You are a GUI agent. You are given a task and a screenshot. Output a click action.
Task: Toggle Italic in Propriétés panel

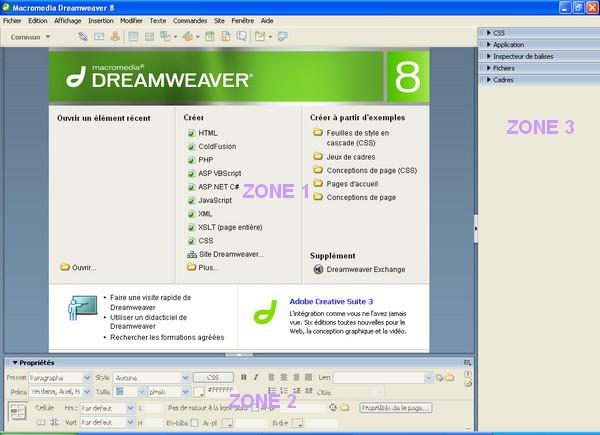256,377
